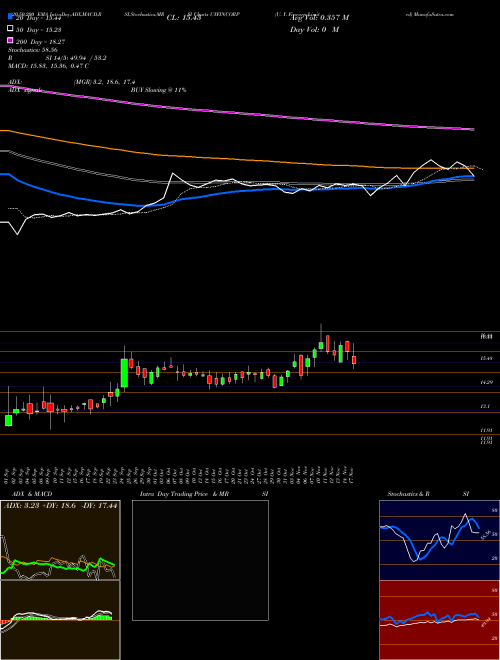The height and width of the screenshot is (660, 500).
Task: Click the 'Intra Day Trading Price & MR' title
Action: (x=184, y=494)
